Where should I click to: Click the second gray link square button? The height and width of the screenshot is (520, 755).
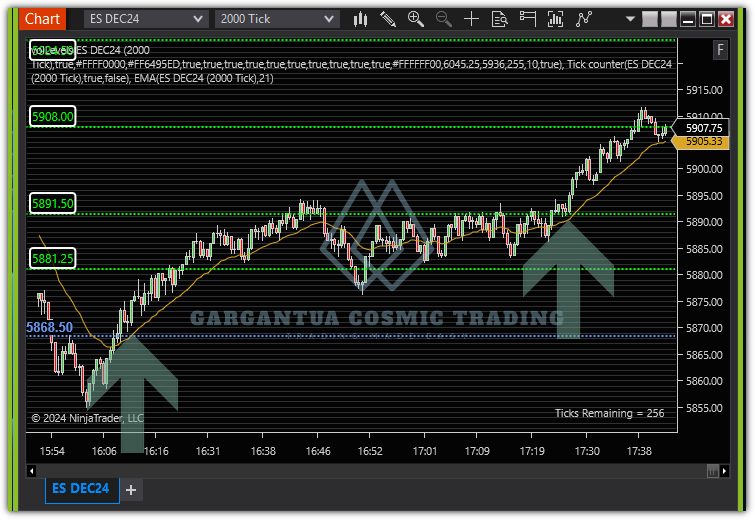point(668,19)
